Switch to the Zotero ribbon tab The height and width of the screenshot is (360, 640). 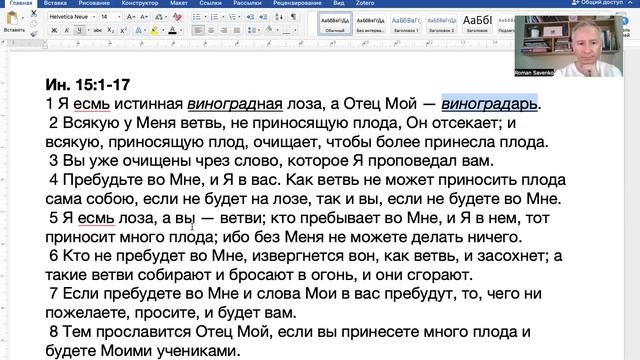pos(365,2)
